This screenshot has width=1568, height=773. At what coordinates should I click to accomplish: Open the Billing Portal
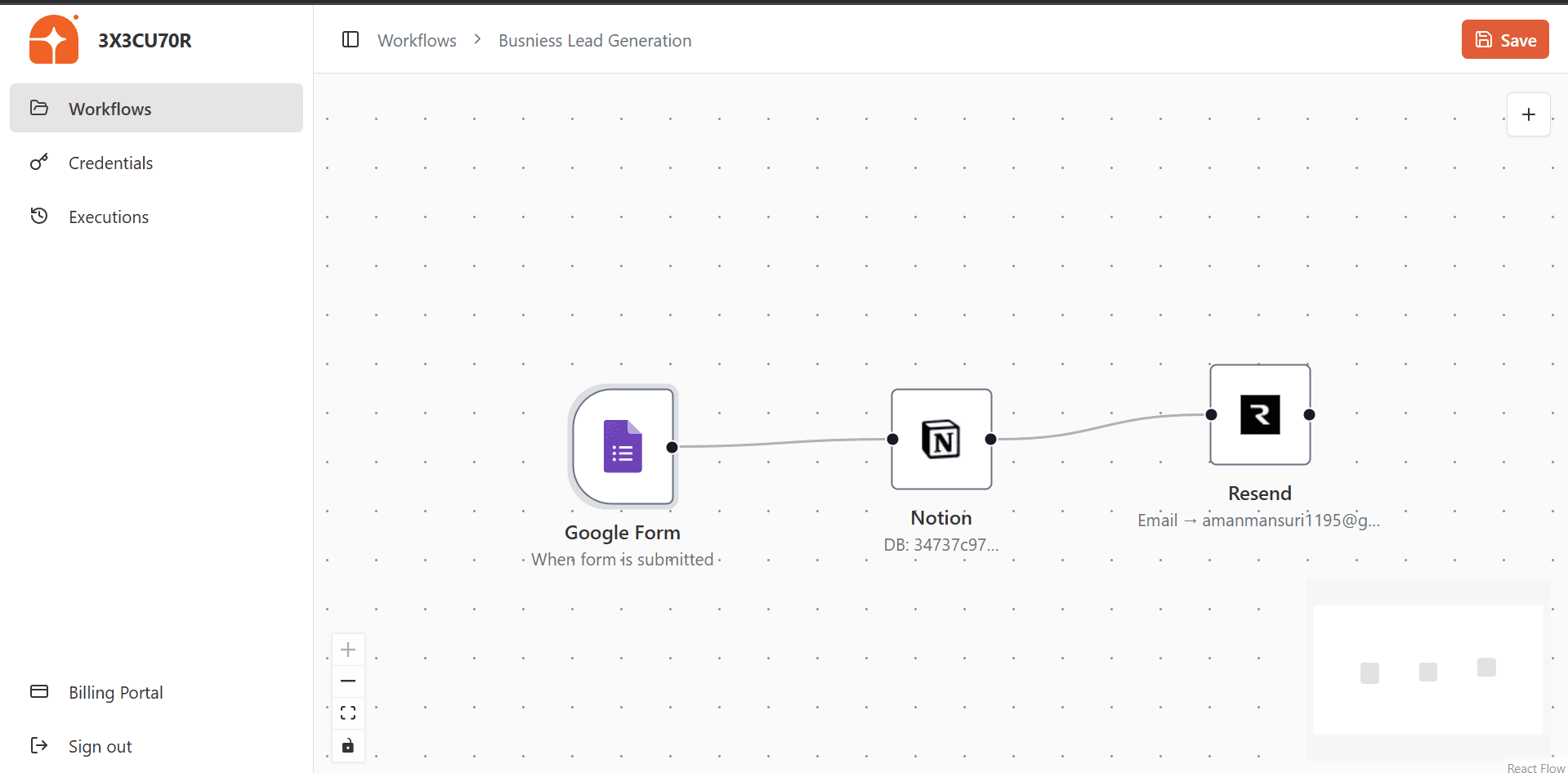click(x=156, y=691)
